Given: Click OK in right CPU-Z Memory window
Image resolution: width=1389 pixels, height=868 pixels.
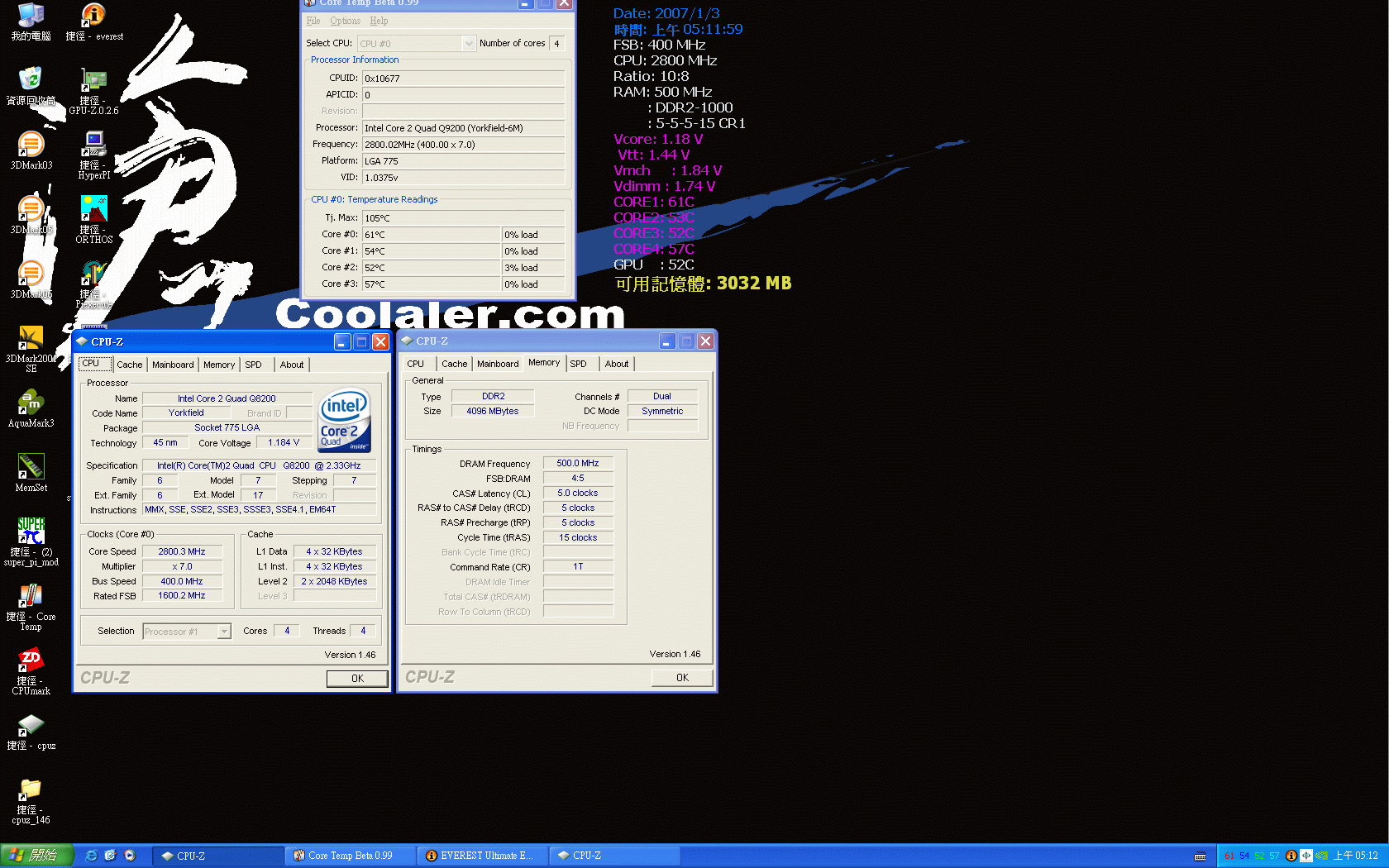Looking at the screenshot, I should (x=682, y=678).
